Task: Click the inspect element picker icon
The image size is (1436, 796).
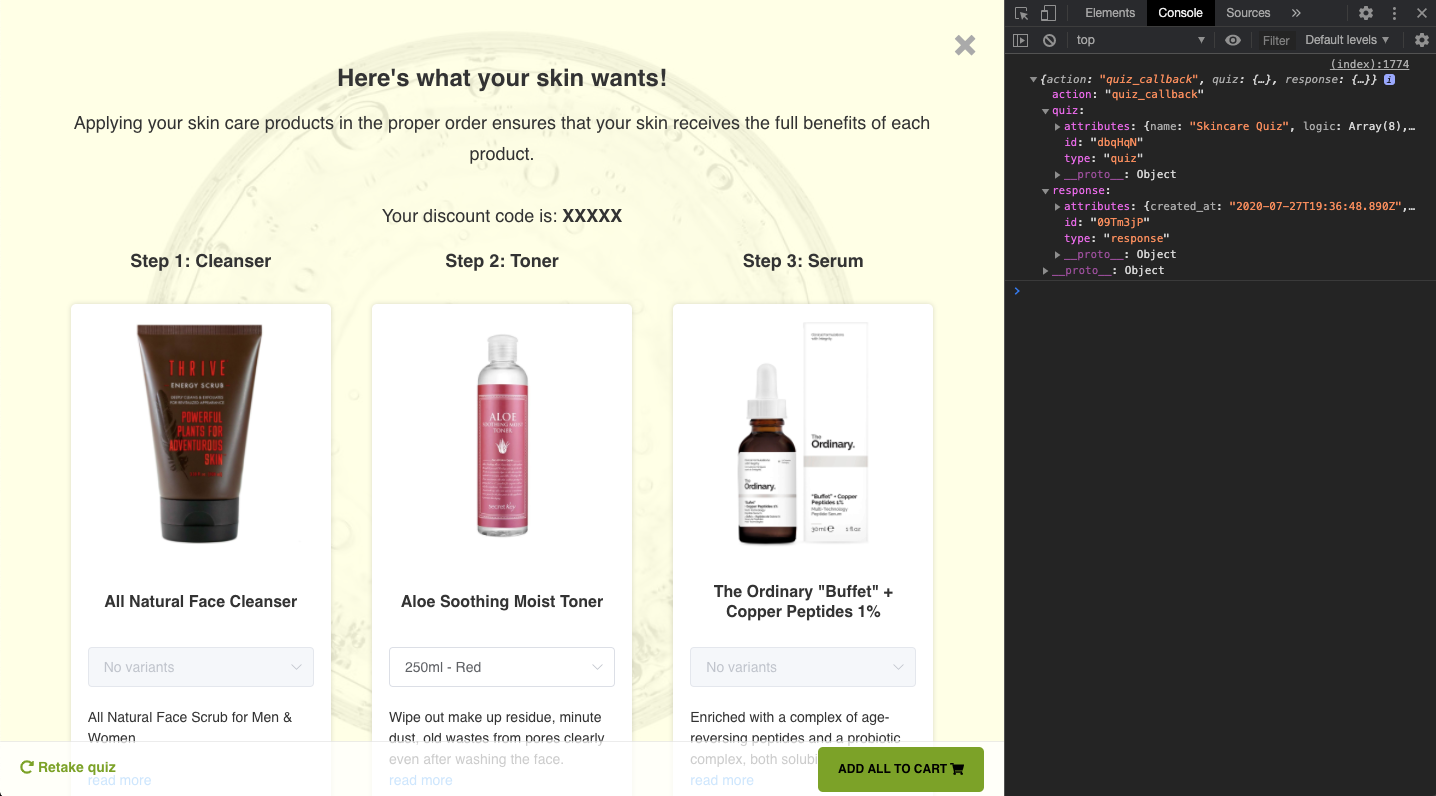Action: (1021, 13)
